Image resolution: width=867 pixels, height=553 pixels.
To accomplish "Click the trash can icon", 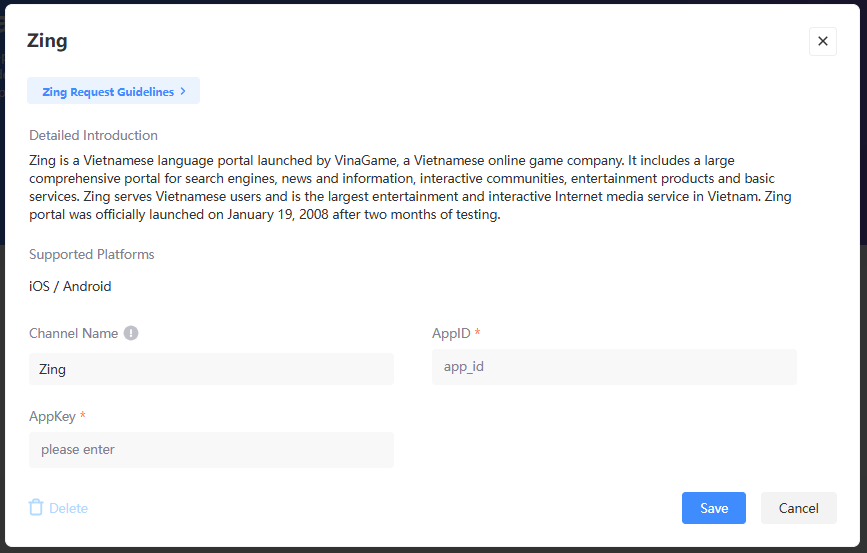I will pyautogui.click(x=36, y=508).
